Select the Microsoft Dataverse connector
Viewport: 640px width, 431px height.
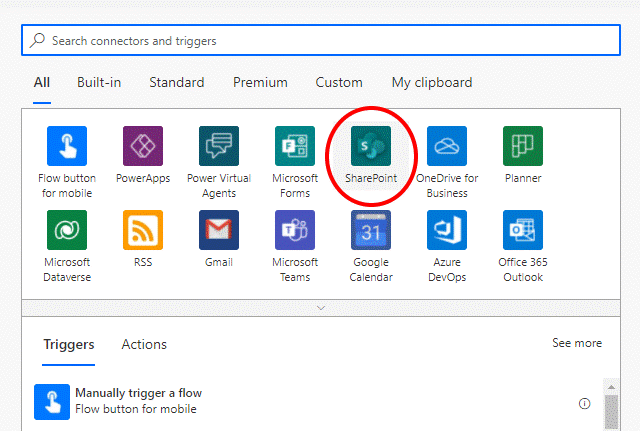click(x=67, y=230)
